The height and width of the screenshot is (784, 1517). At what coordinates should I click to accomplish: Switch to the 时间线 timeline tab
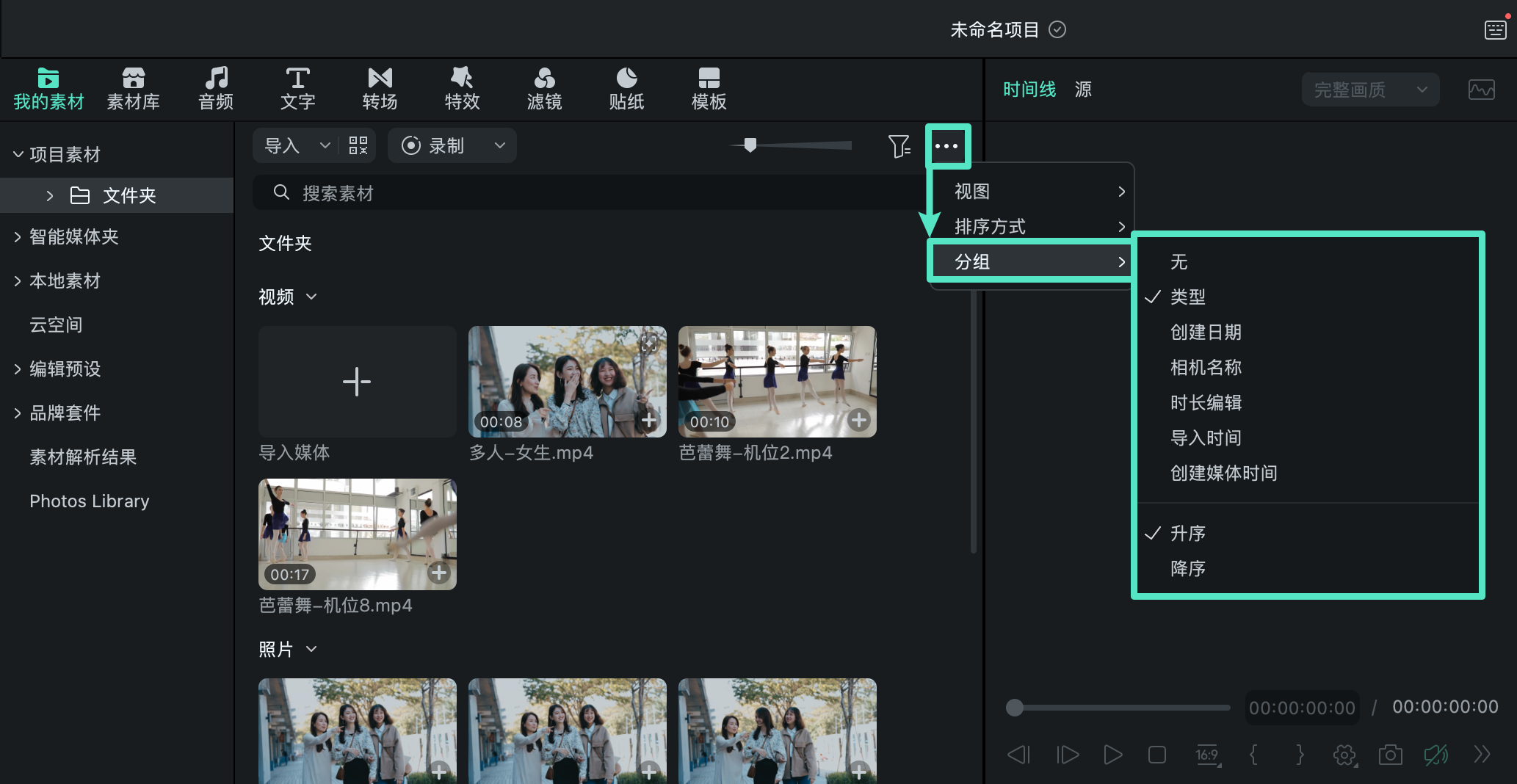(1029, 90)
